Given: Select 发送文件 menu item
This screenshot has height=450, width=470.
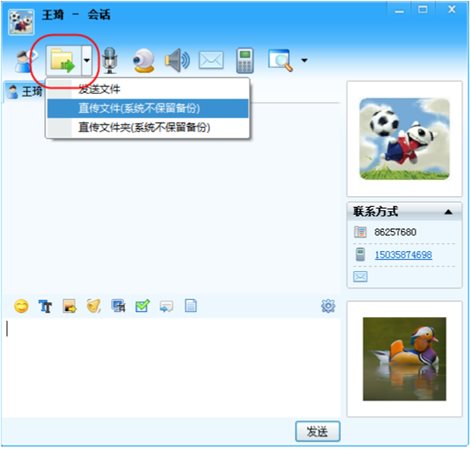Looking at the screenshot, I should 148,89.
